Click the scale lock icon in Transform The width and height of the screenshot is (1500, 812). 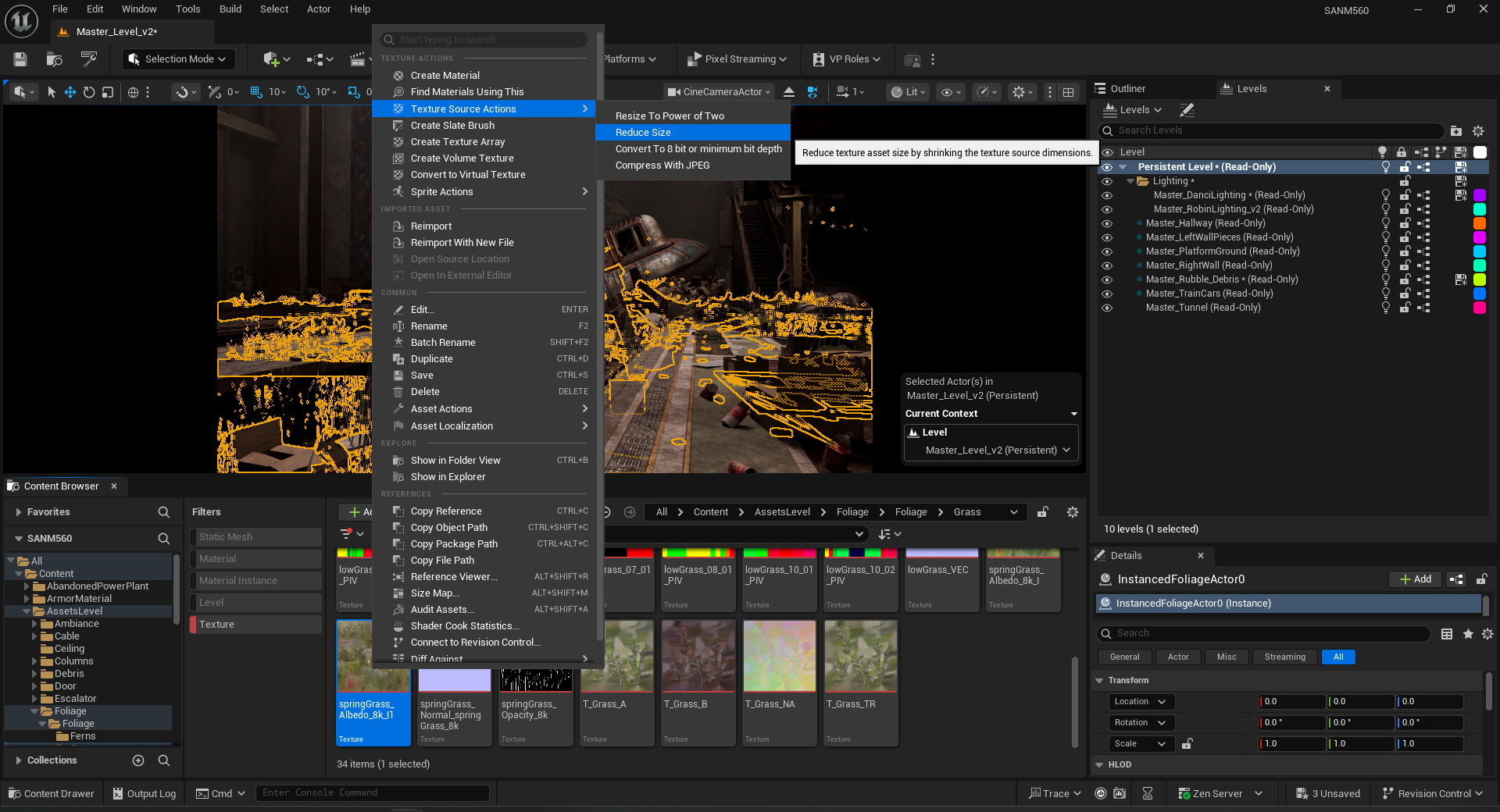point(1187,744)
